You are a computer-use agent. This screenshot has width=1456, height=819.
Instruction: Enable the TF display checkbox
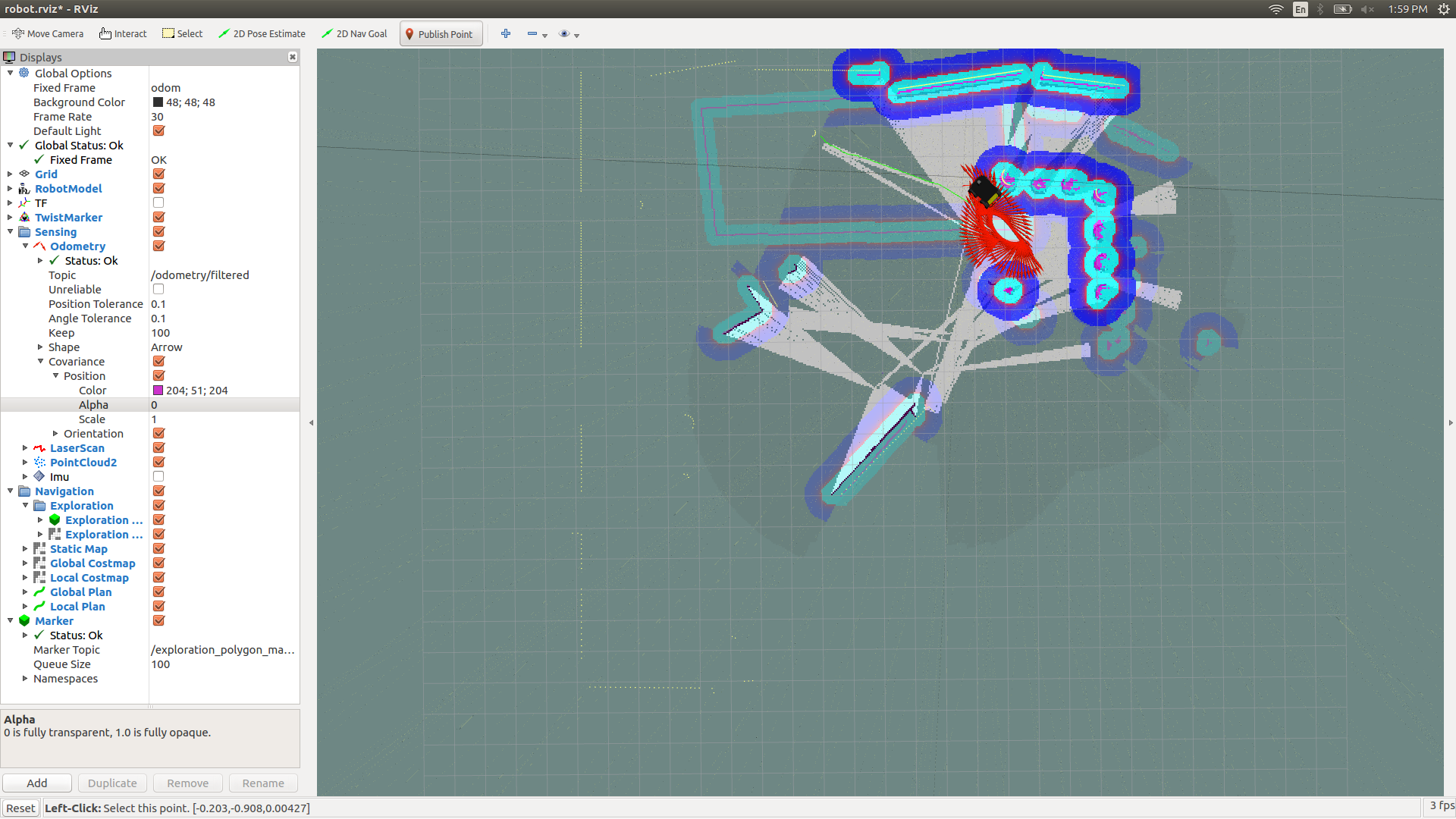point(158,203)
